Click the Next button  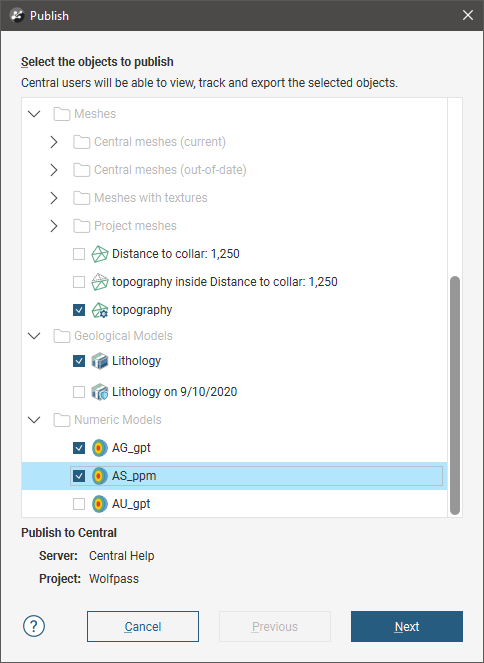(407, 626)
